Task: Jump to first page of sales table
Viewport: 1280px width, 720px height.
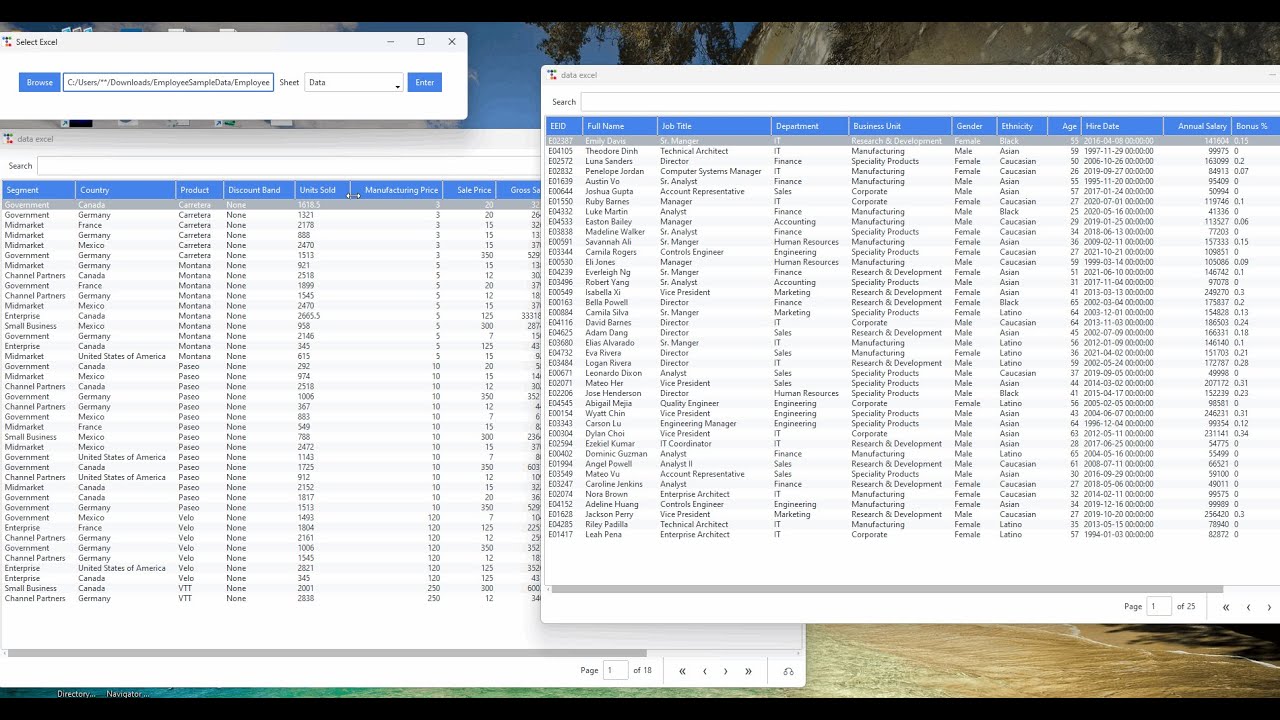Action: tap(682, 671)
